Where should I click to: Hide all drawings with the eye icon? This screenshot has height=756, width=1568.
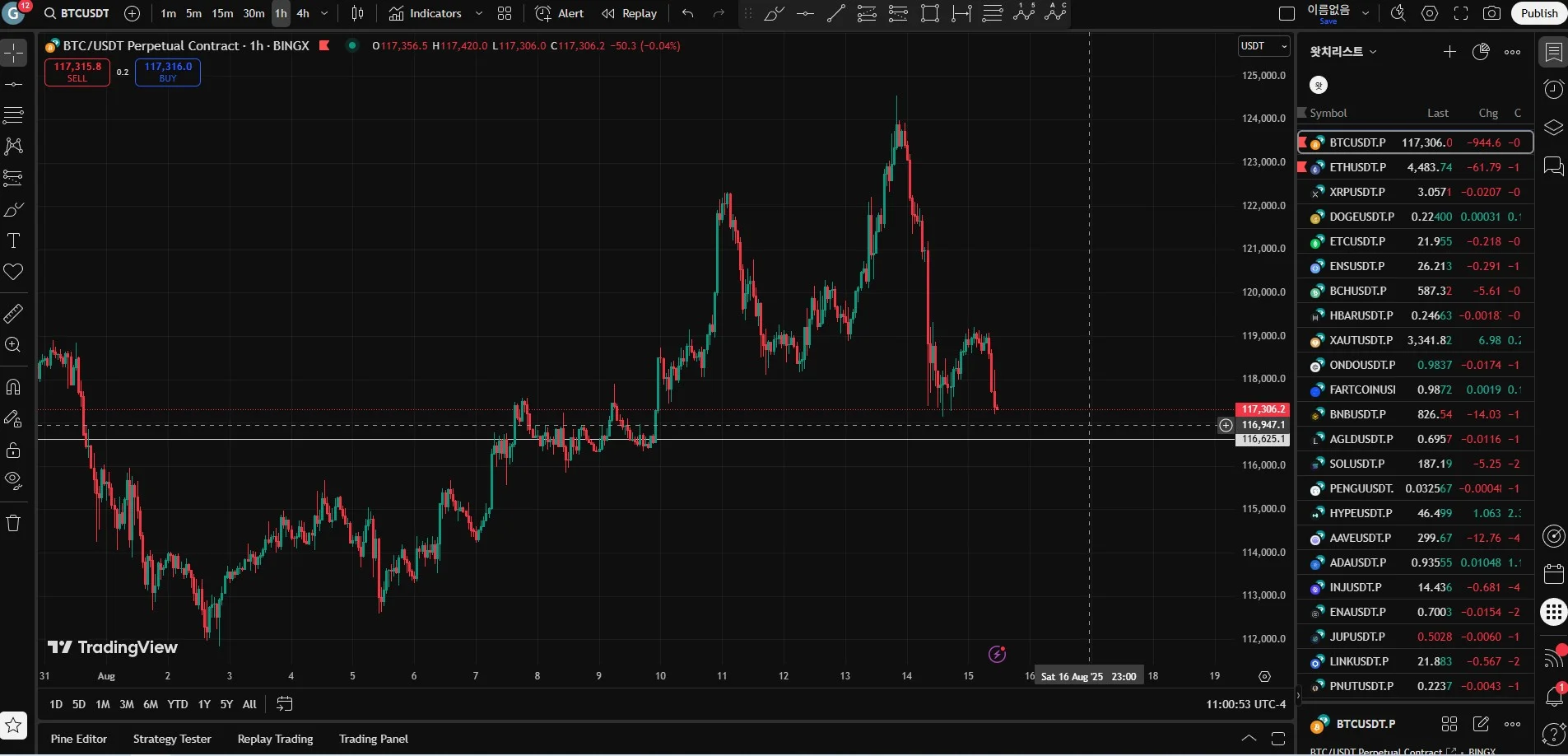click(14, 481)
